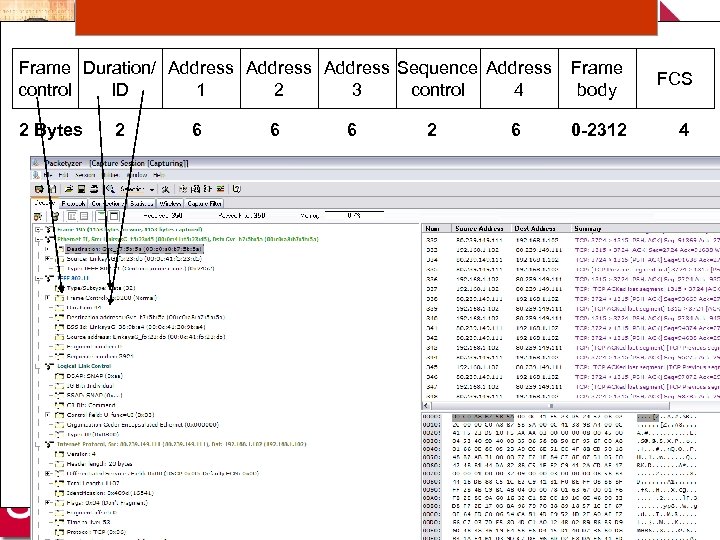The image size is (720, 540).
Task: Switch to the Wireless tab
Action: (x=170, y=203)
